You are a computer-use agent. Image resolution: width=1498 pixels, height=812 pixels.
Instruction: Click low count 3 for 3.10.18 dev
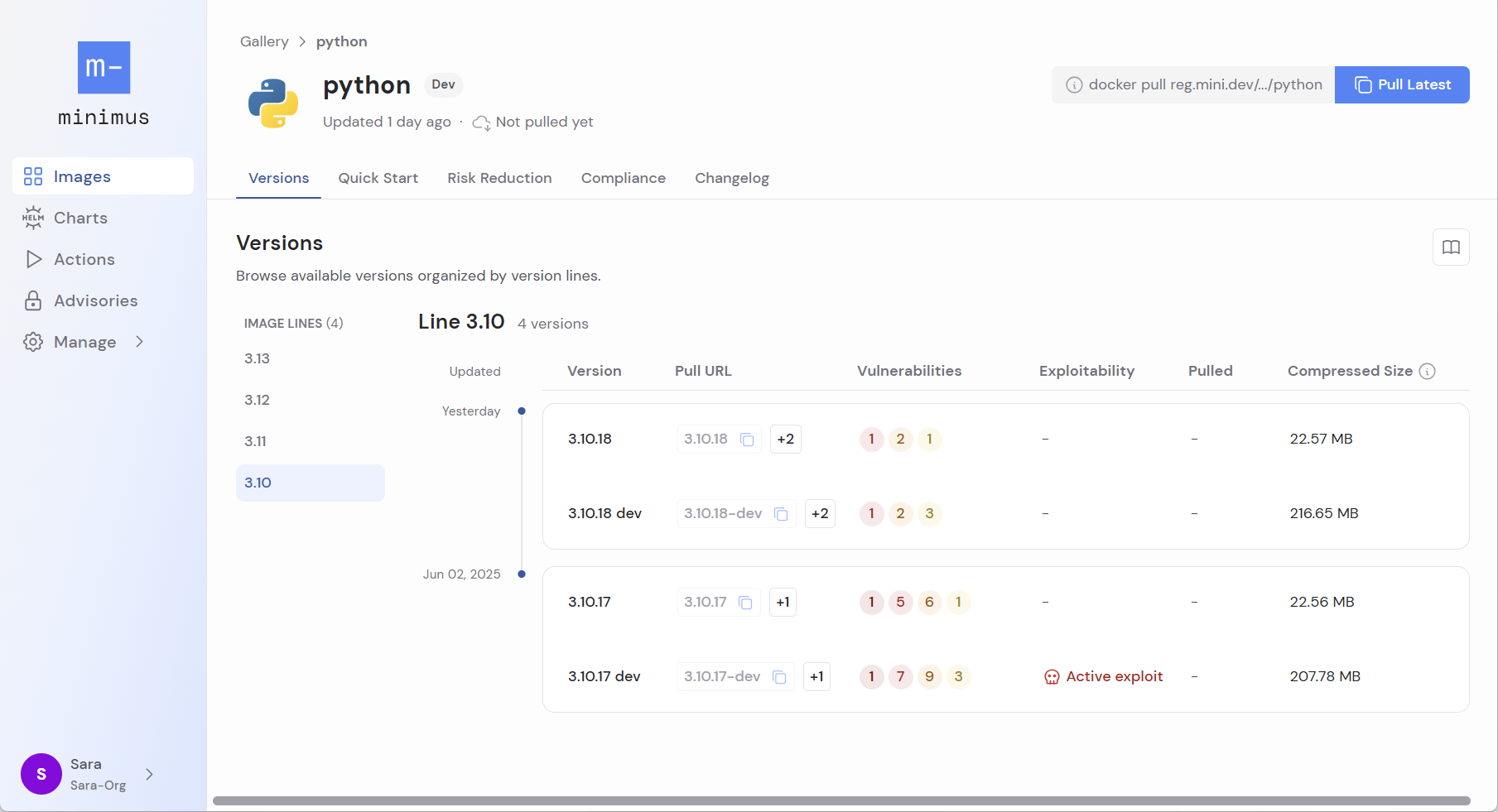tap(929, 513)
